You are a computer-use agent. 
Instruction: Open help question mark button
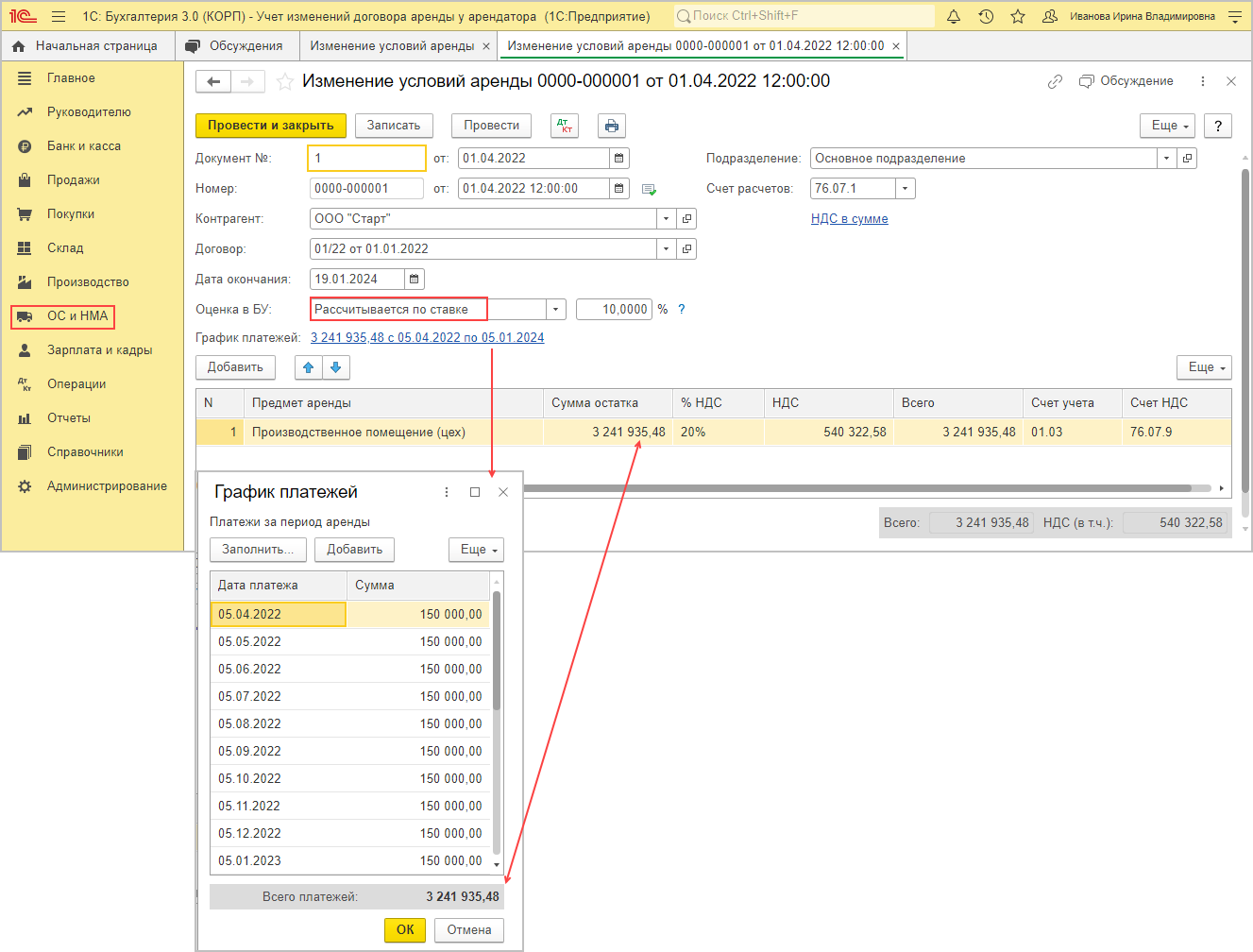click(x=1218, y=126)
